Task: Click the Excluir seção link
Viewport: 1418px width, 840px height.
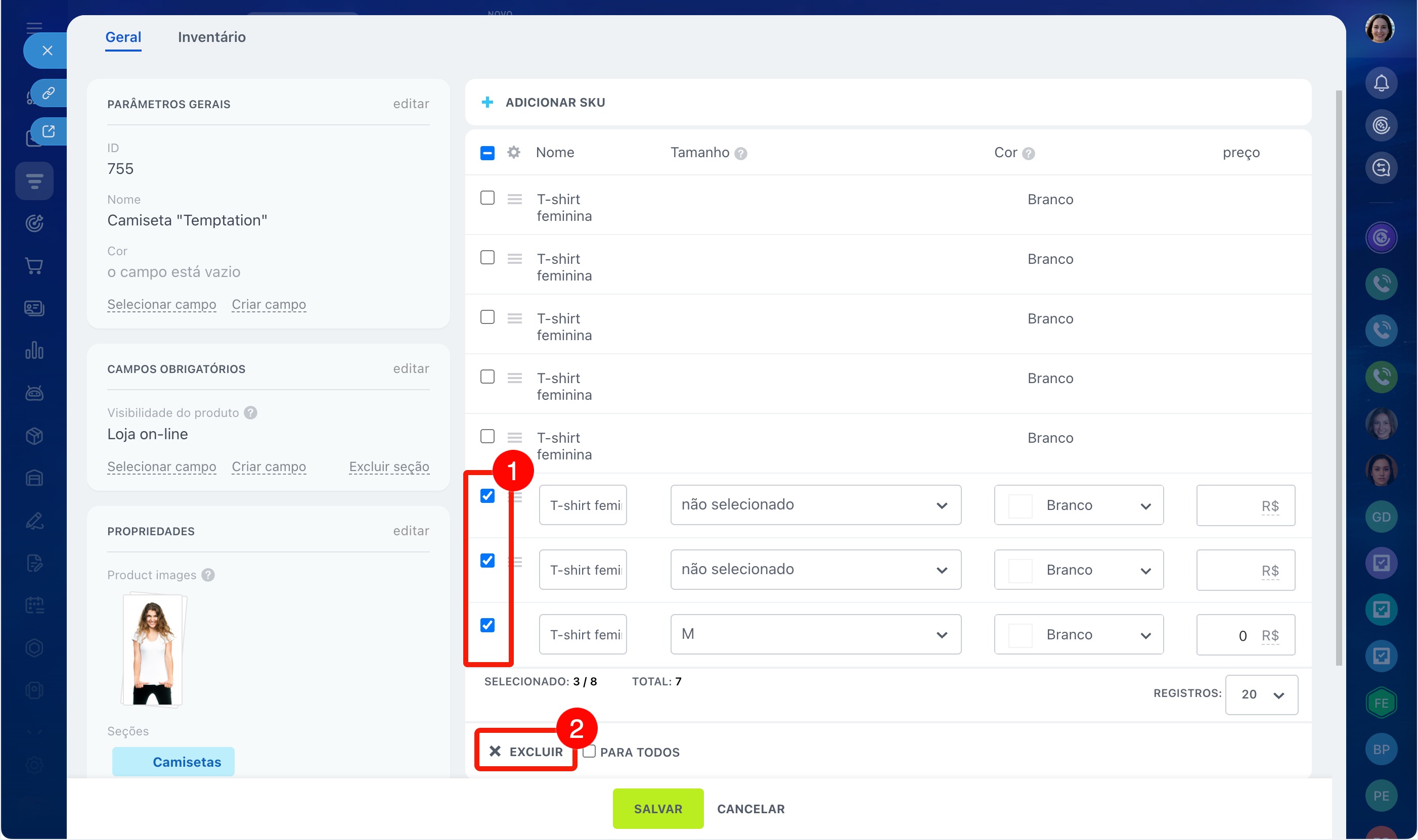Action: coord(388,466)
